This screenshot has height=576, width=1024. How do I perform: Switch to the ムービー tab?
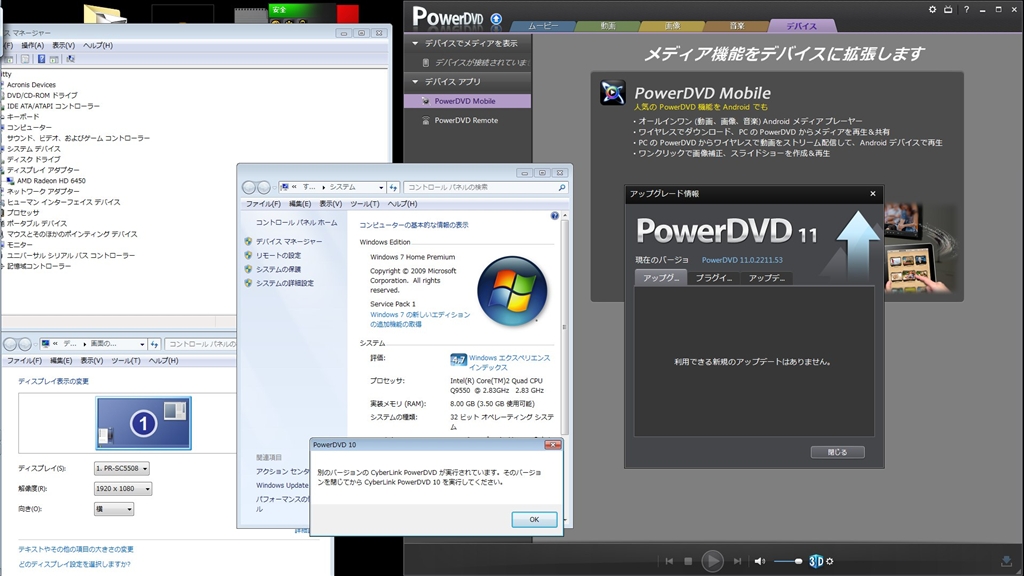[x=543, y=25]
